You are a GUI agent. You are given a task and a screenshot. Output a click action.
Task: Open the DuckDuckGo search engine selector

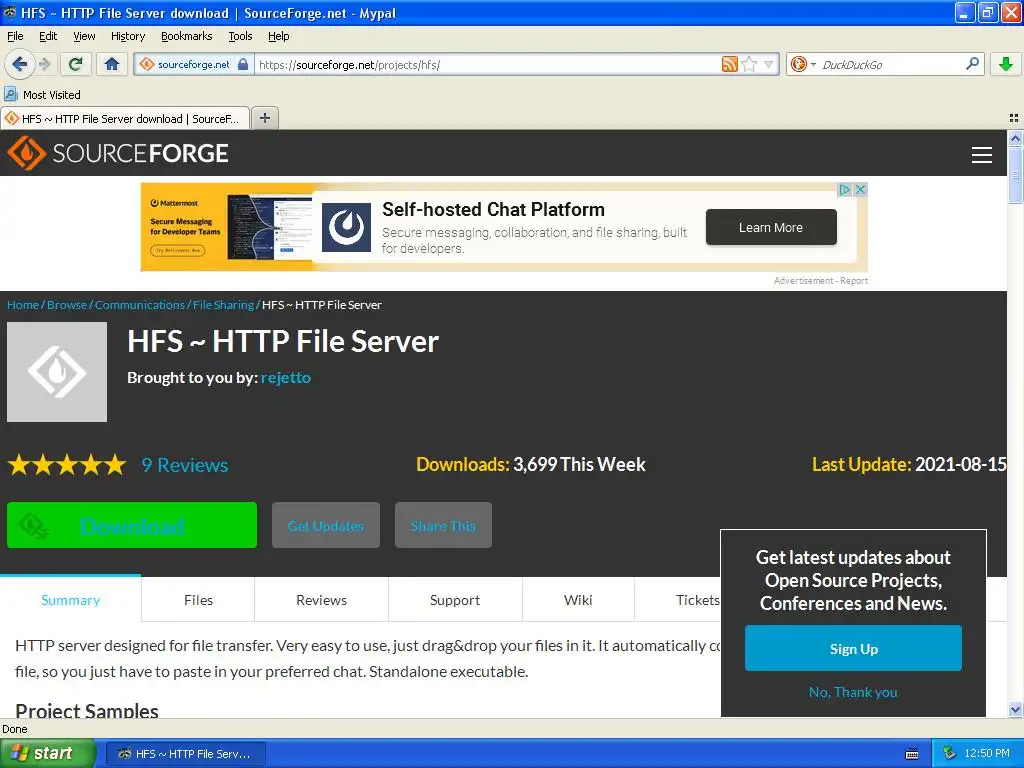[x=803, y=64]
